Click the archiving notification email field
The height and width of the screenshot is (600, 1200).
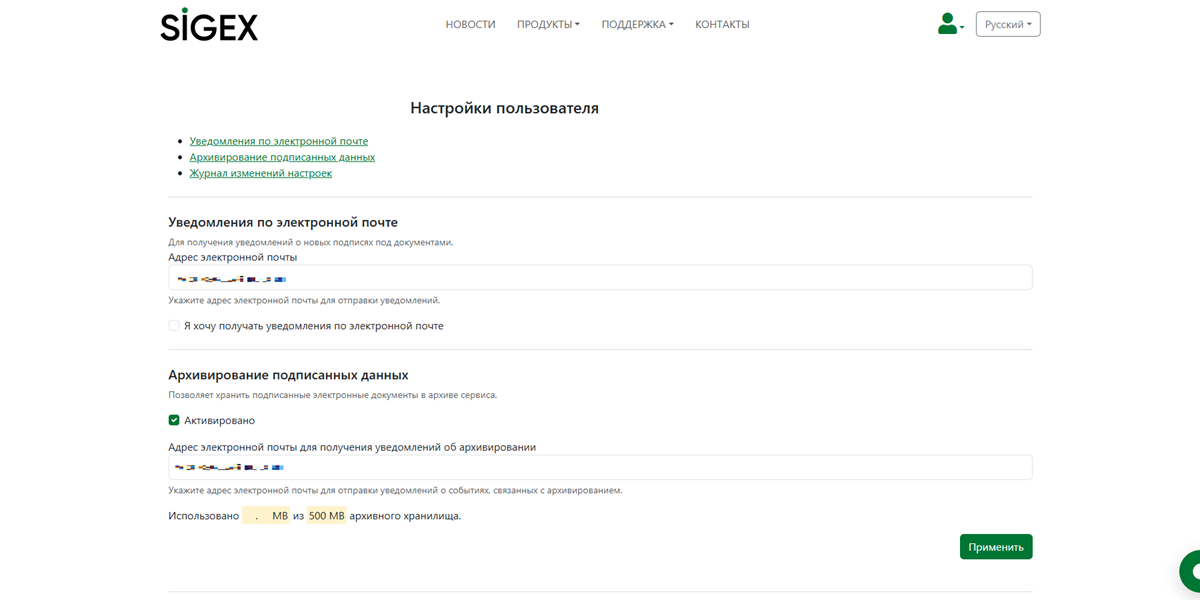600,468
